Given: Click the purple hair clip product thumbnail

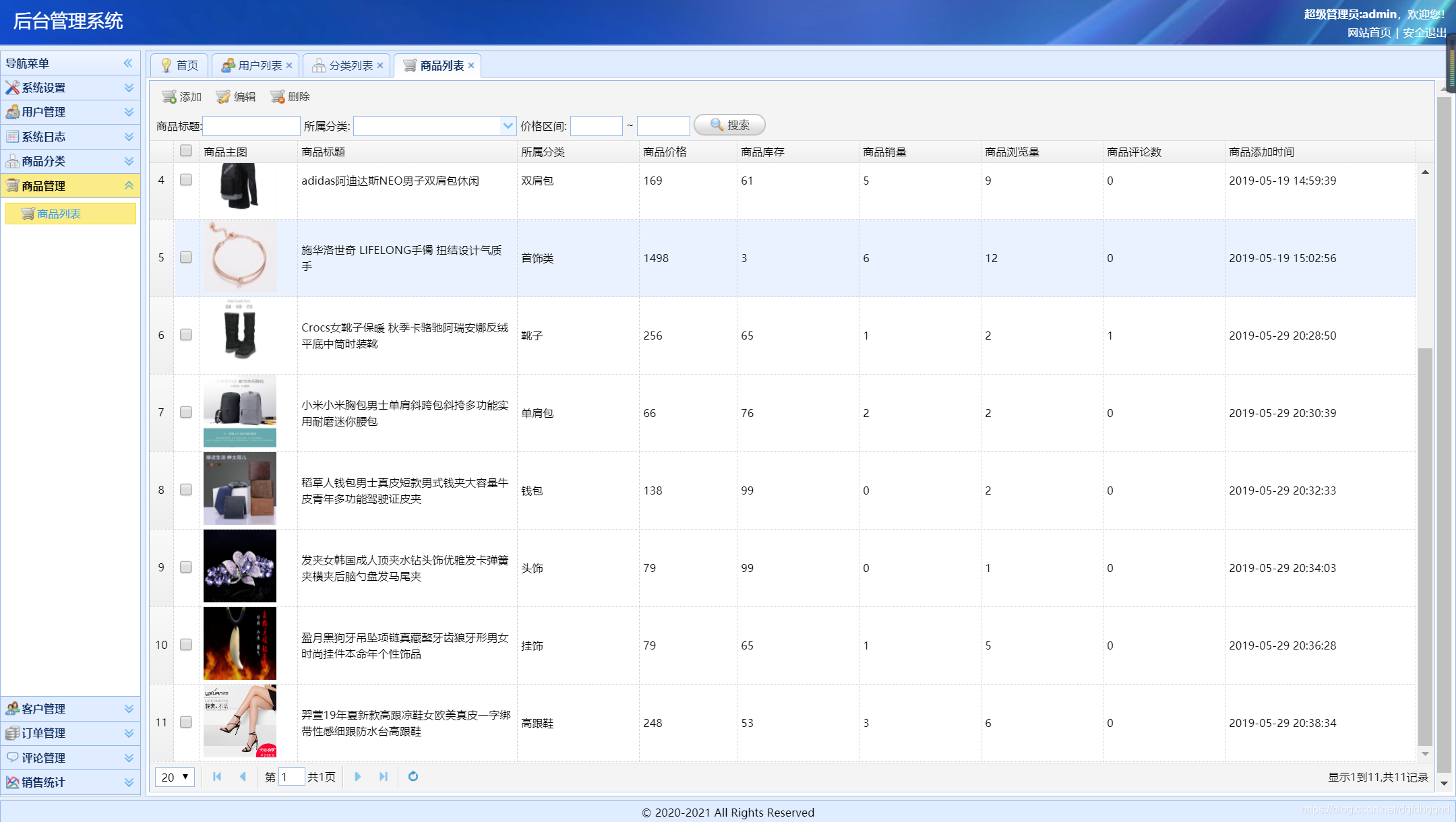Looking at the screenshot, I should click(240, 566).
